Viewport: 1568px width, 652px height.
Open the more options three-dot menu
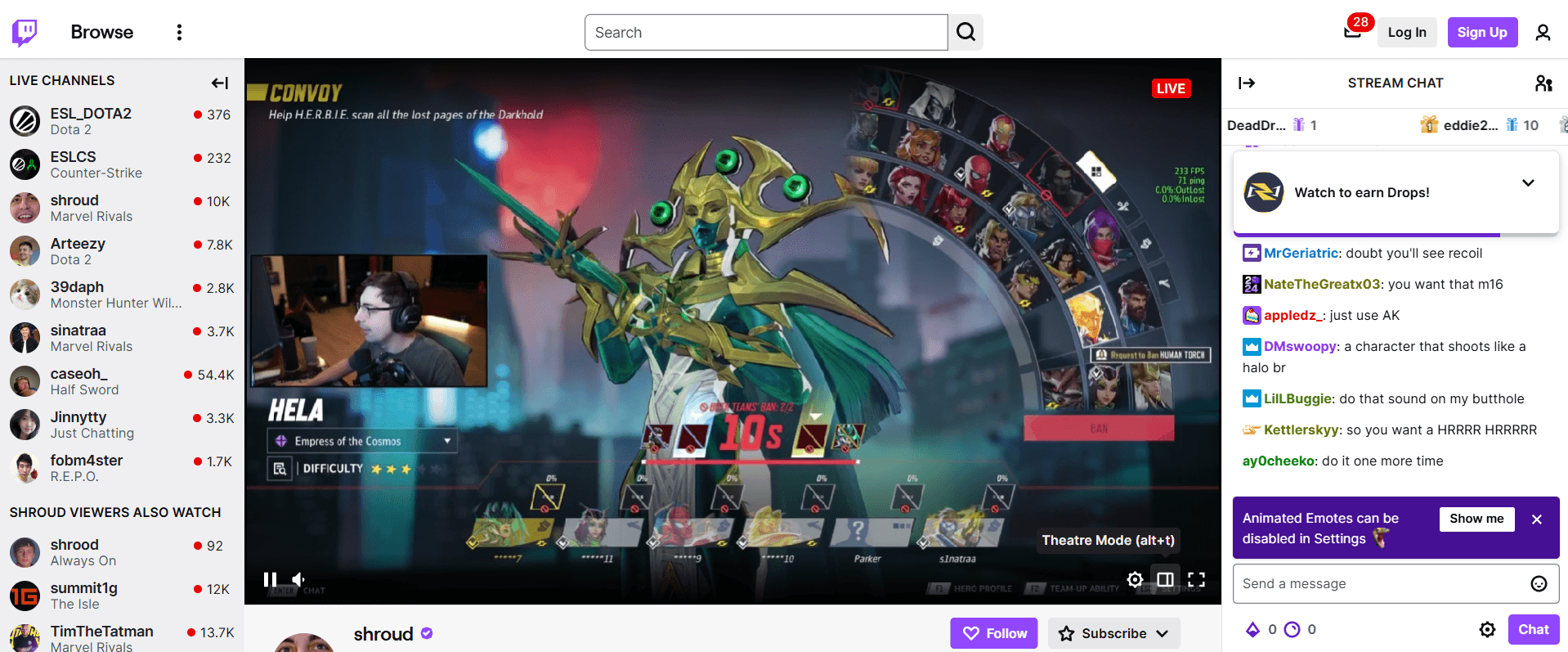click(x=180, y=33)
